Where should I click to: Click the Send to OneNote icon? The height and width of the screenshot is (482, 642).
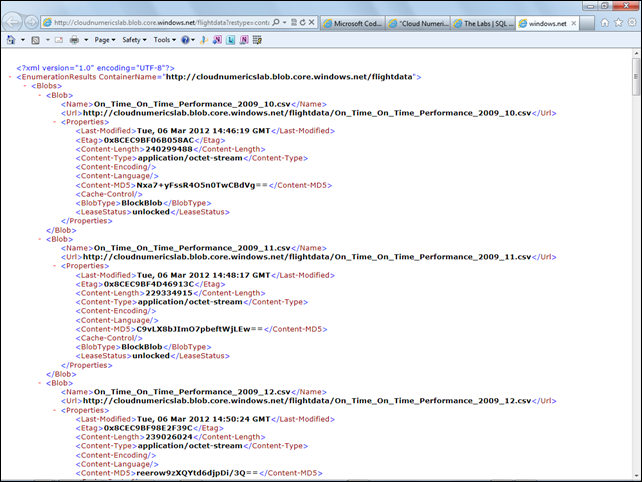coord(217,40)
